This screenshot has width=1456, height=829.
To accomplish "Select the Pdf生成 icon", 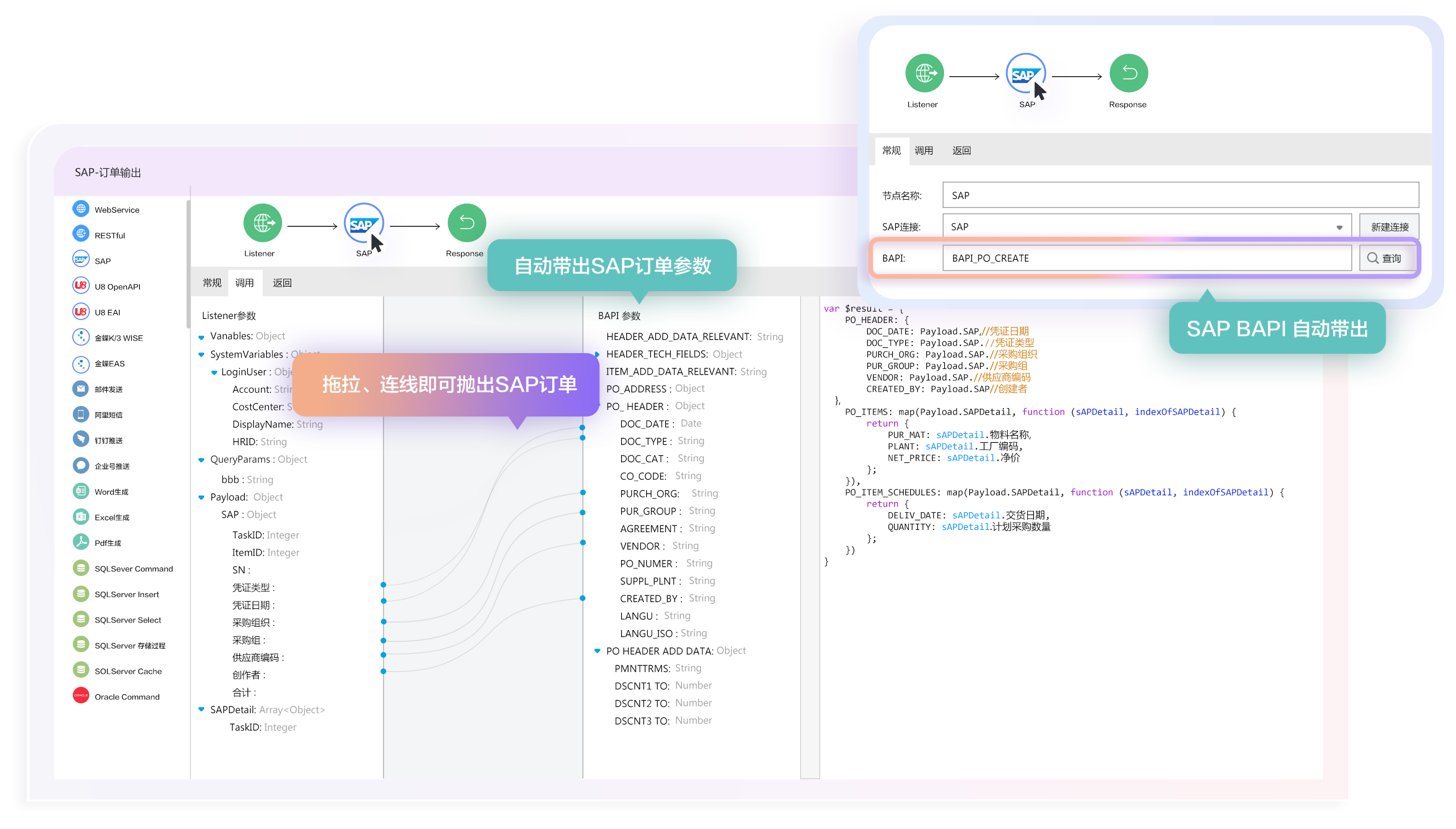I will (81, 542).
